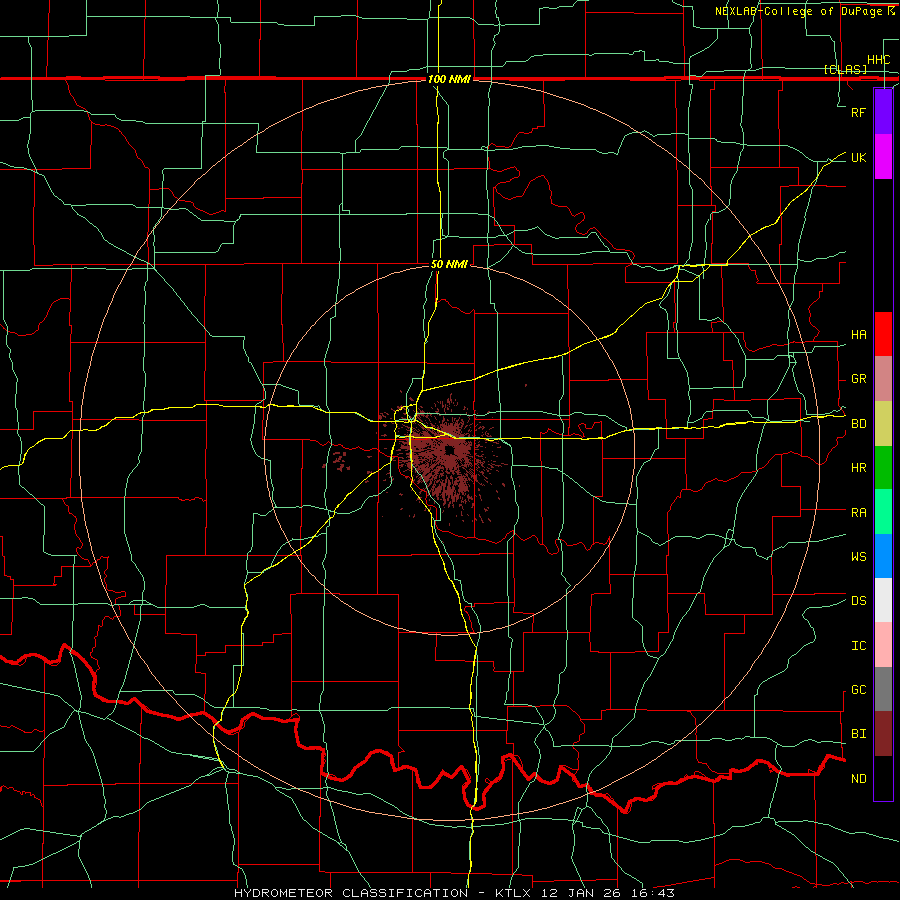Click the RF legend label

click(858, 112)
